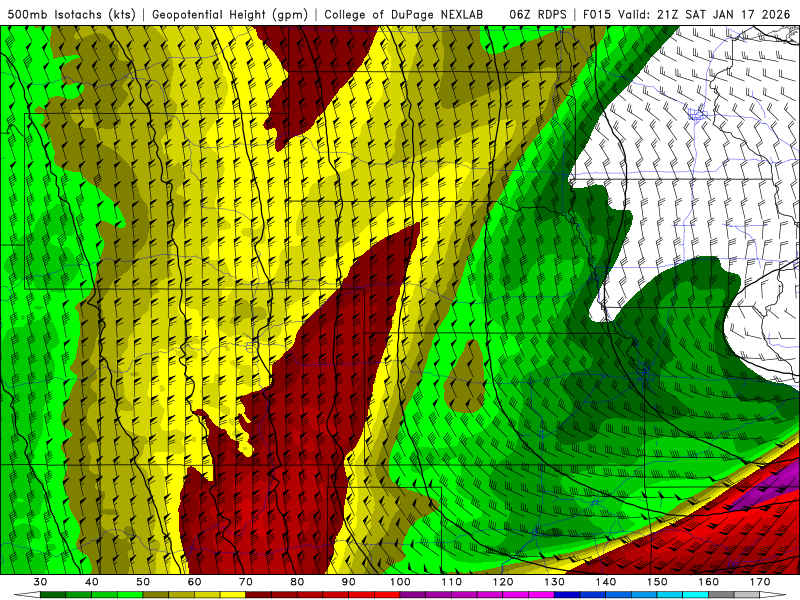The height and width of the screenshot is (600, 800).
Task: Click the '50' value on the legend
Action: click(143, 582)
